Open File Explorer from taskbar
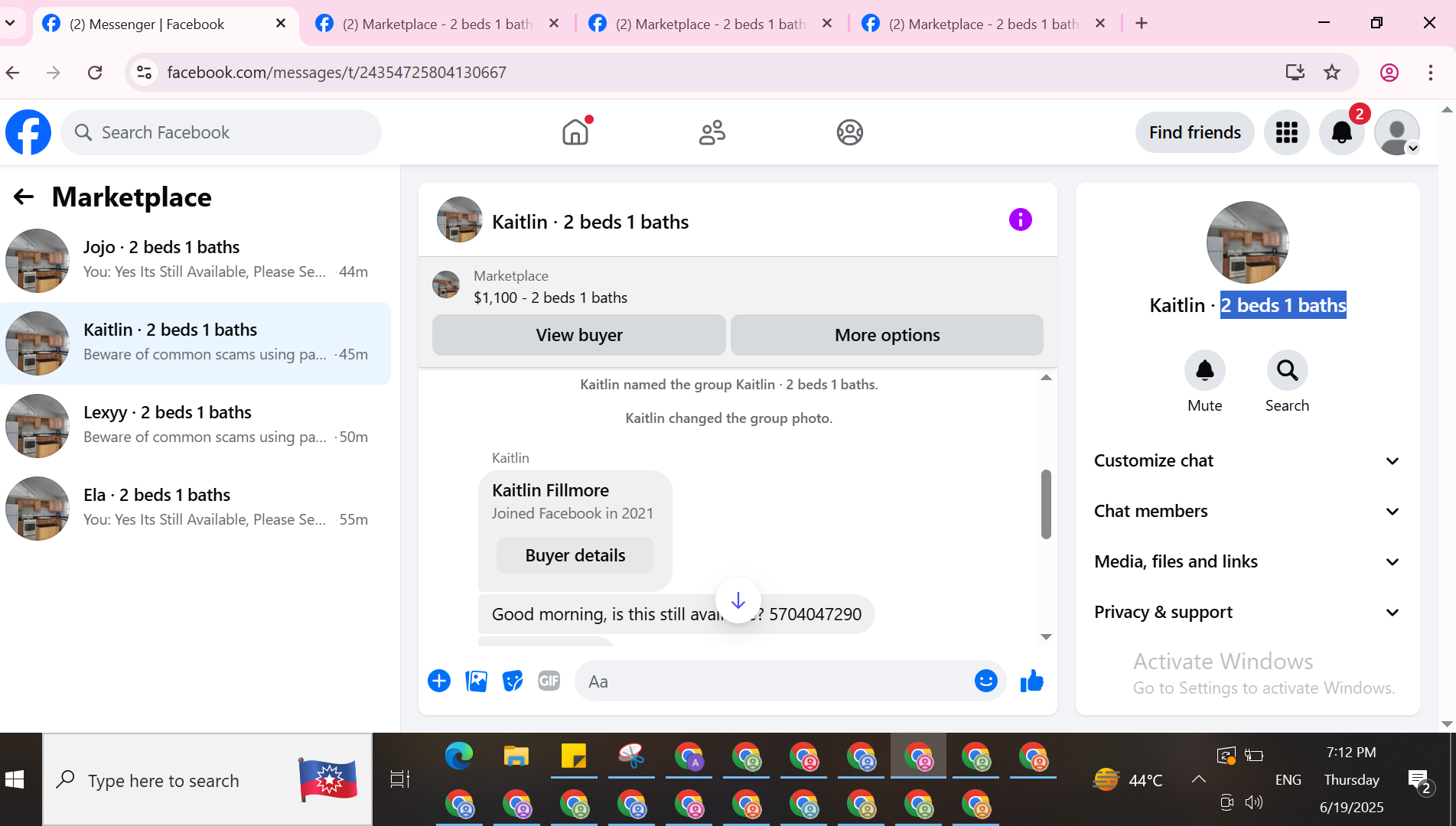Image resolution: width=1456 pixels, height=826 pixels. tap(516, 756)
